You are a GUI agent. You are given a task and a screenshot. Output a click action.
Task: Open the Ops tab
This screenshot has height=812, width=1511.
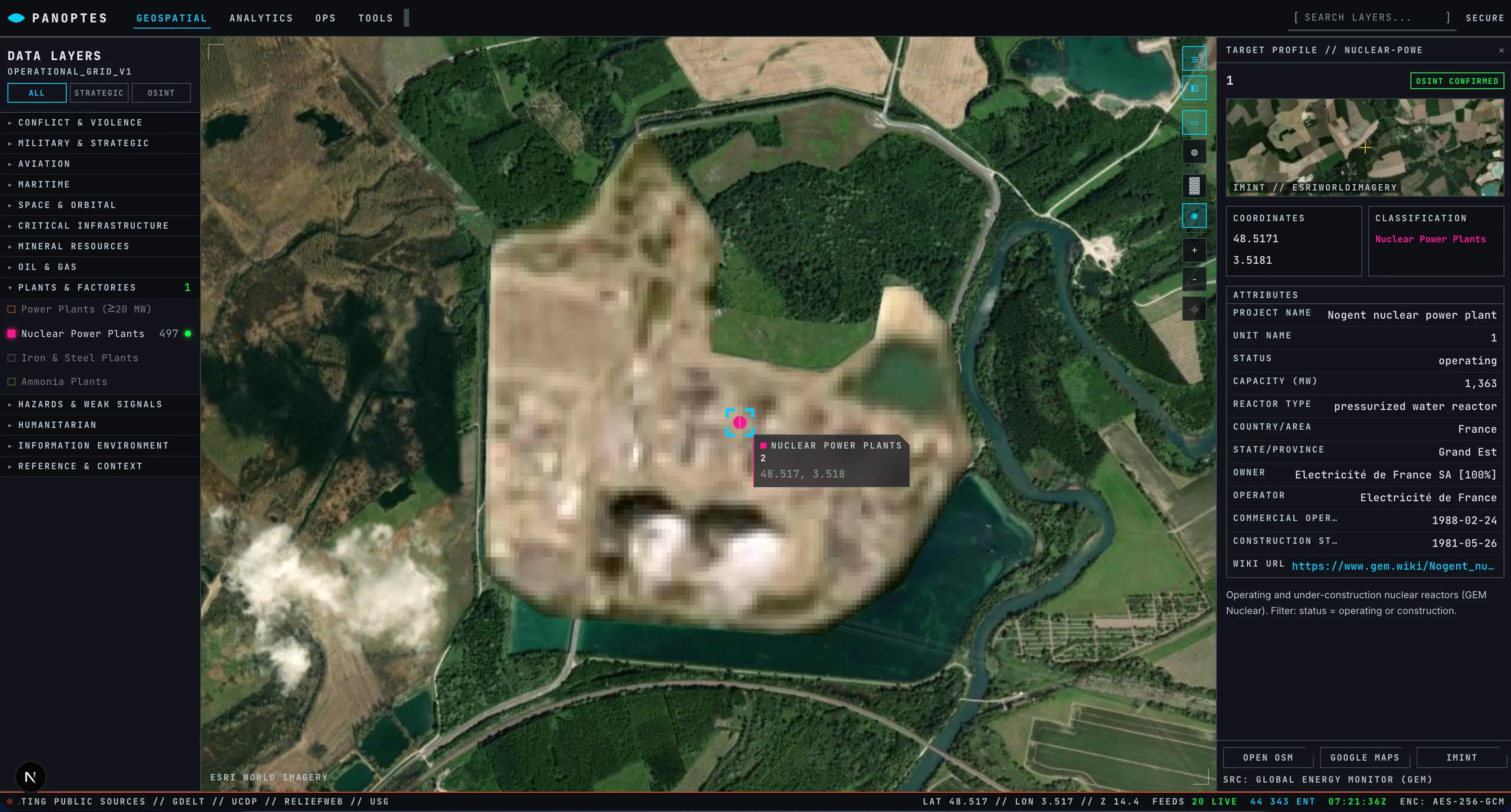click(x=326, y=18)
